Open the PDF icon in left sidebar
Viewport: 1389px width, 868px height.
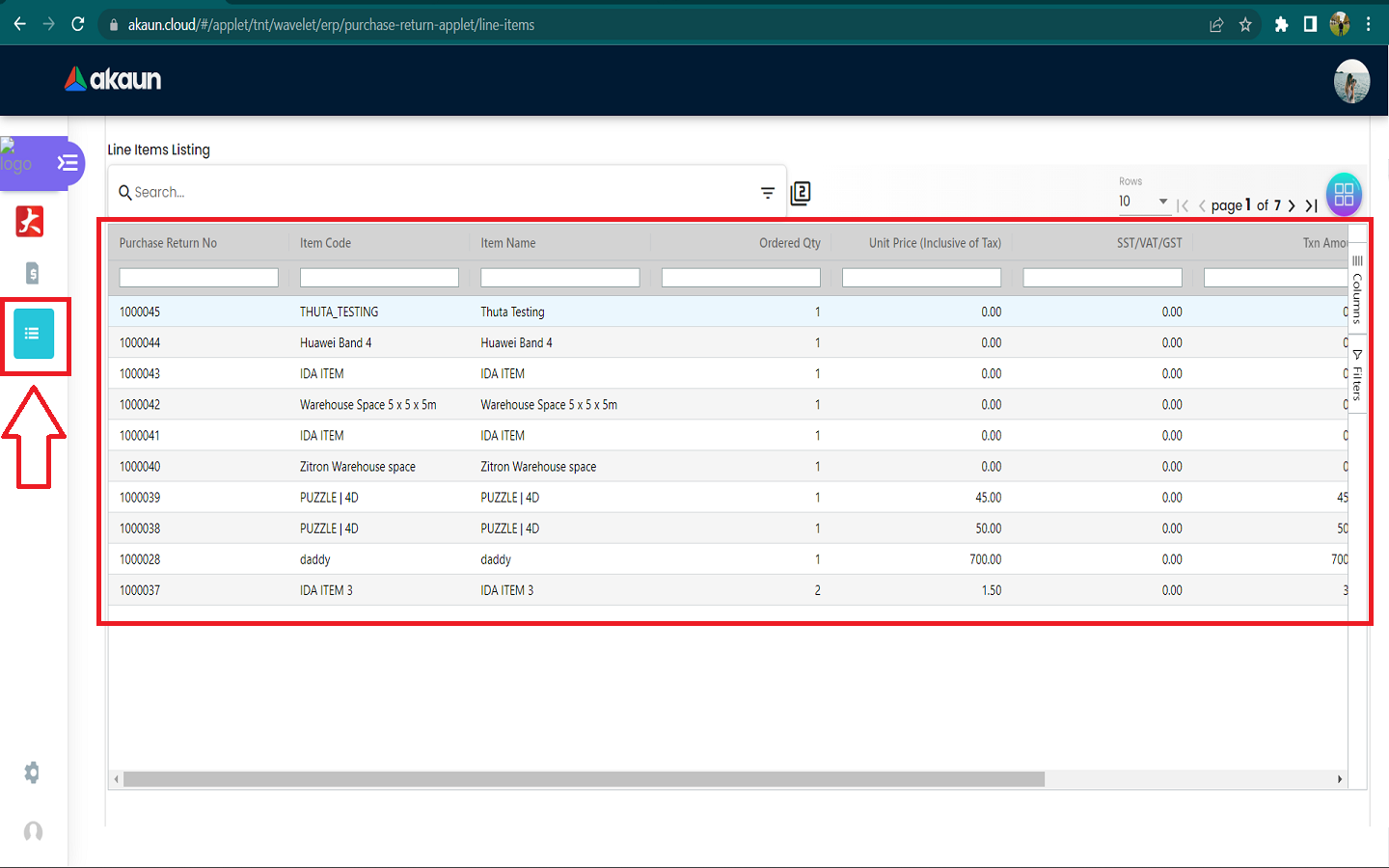[x=30, y=222]
